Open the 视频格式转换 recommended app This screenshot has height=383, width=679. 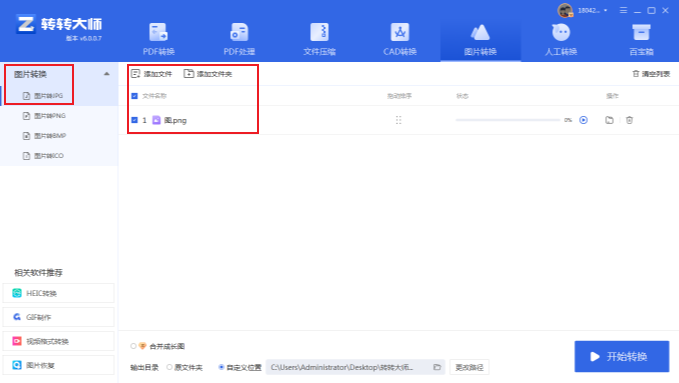click(x=58, y=341)
